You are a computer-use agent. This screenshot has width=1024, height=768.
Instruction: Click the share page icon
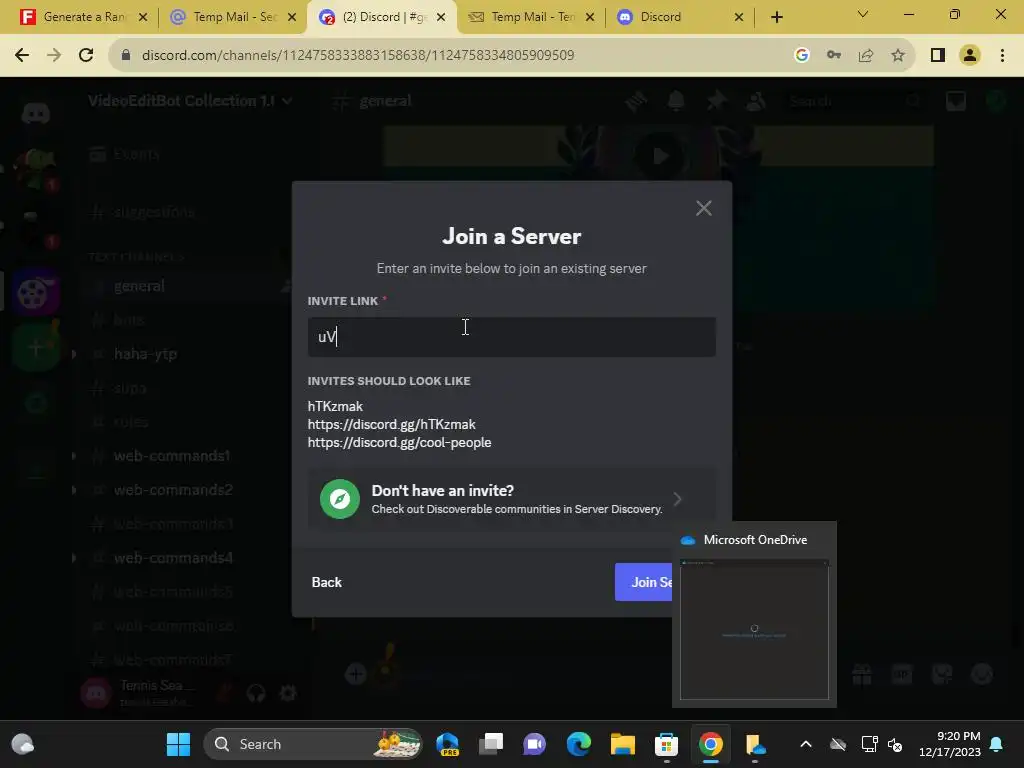pos(866,55)
